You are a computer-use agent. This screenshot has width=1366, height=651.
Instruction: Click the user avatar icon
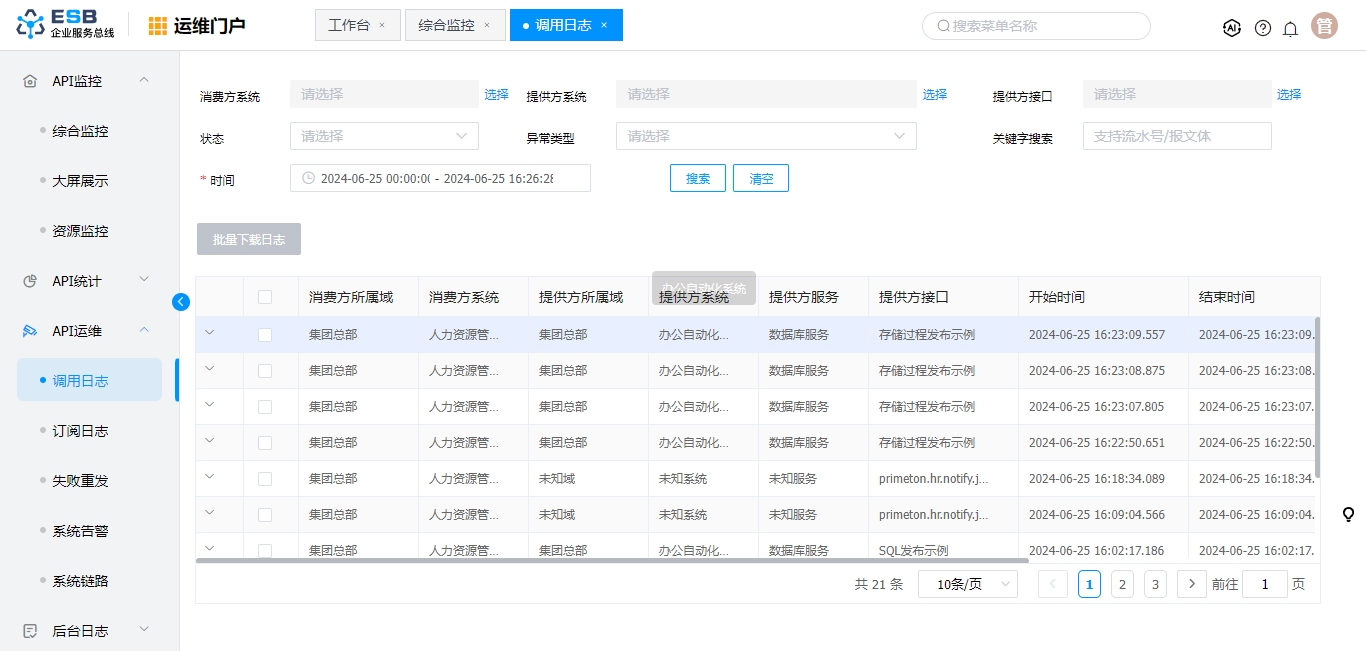(x=1324, y=26)
